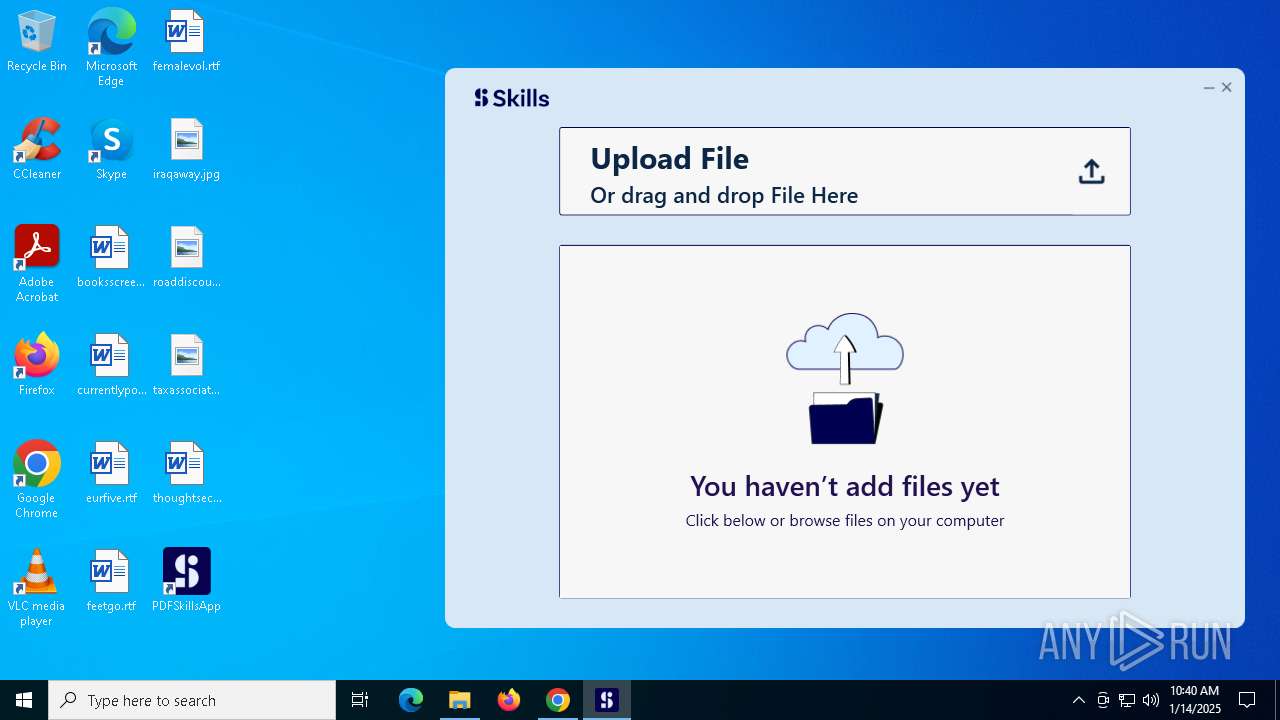
Task: Click the Skills app taskbar button
Action: (x=607, y=700)
